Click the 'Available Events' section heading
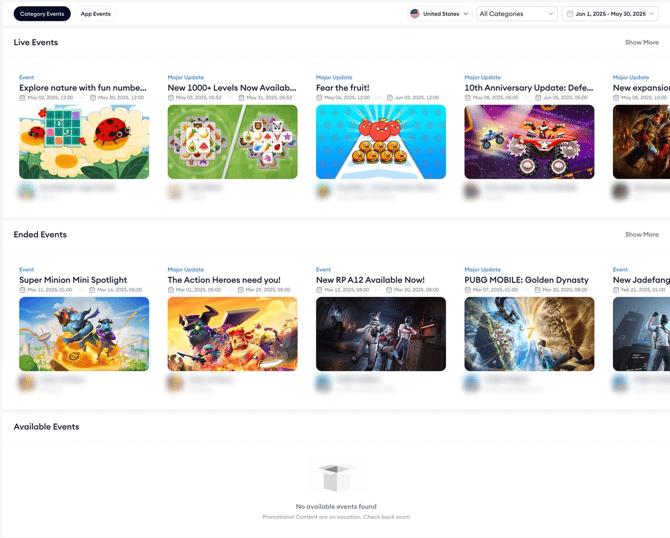The image size is (670, 538). point(46,427)
